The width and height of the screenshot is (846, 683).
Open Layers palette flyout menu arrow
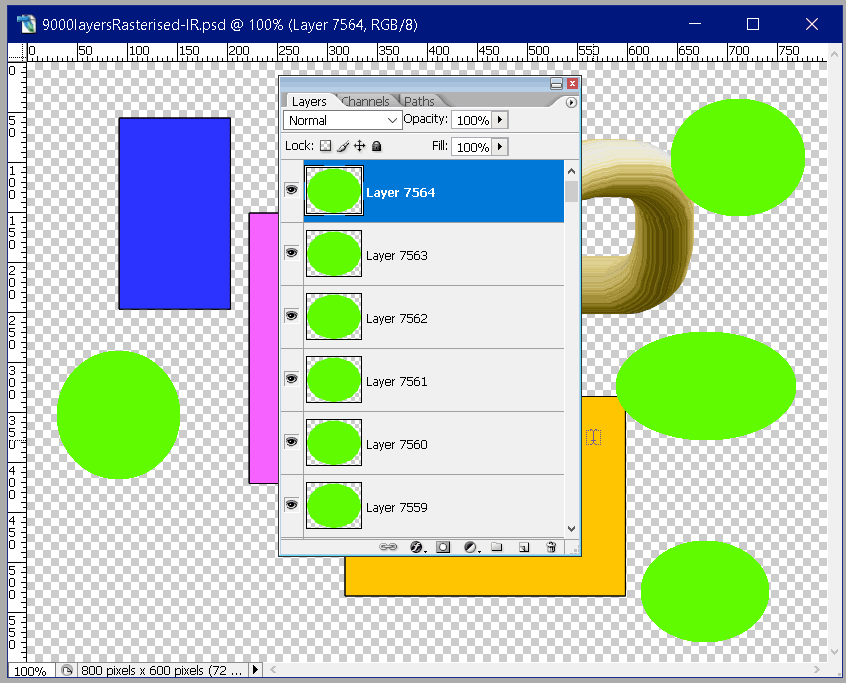point(571,103)
